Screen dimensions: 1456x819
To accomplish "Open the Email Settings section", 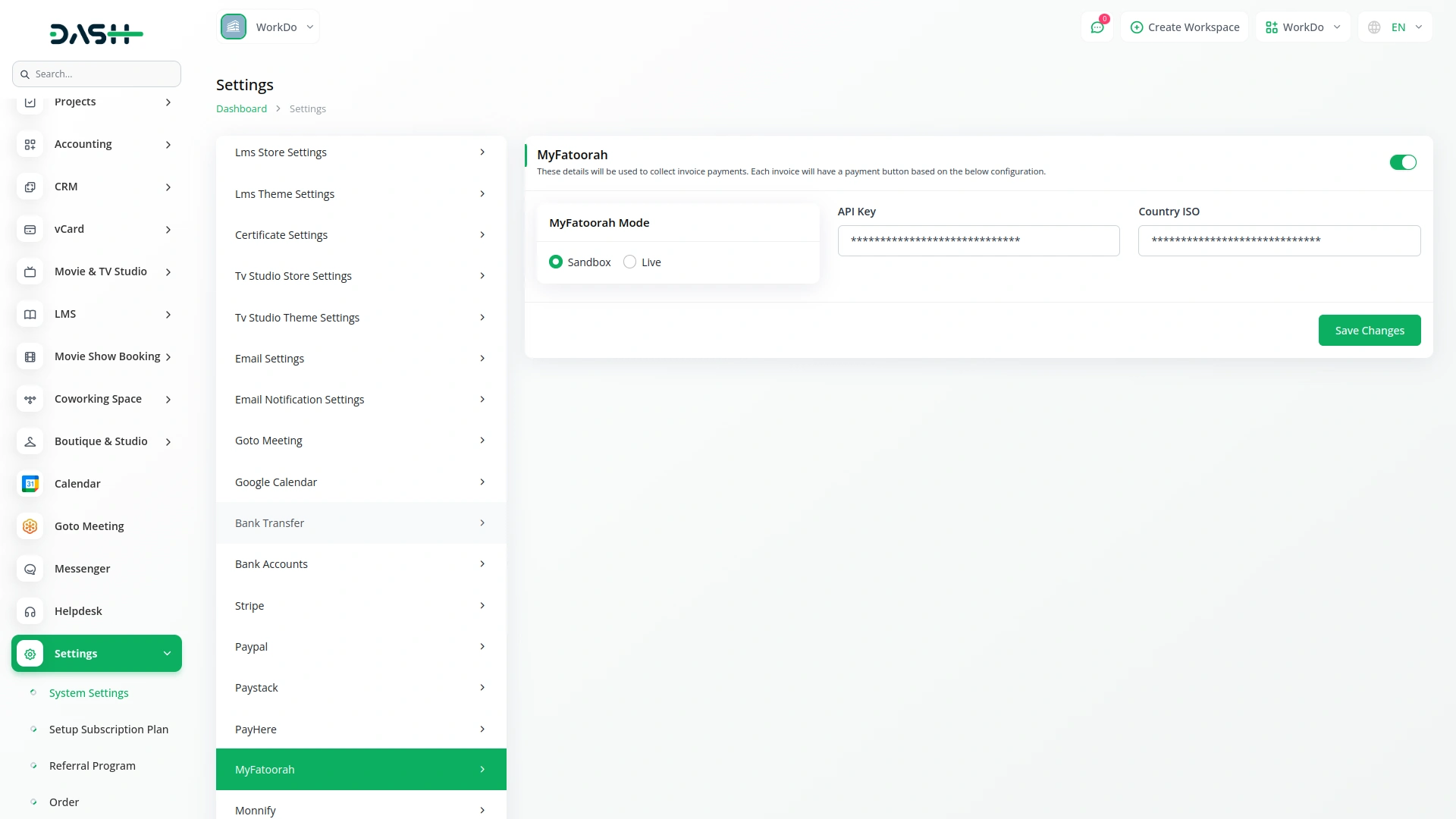I will point(360,358).
